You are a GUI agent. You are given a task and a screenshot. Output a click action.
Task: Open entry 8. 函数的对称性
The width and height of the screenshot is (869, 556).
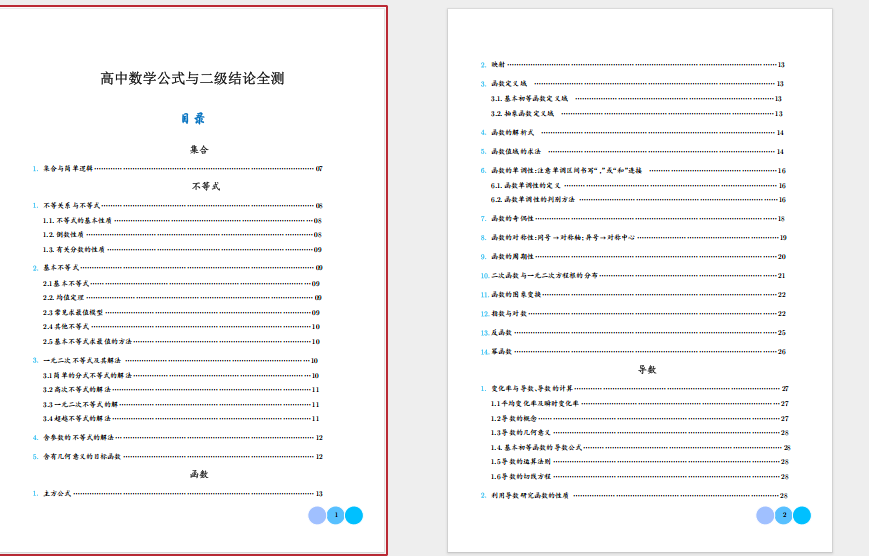tap(633, 237)
